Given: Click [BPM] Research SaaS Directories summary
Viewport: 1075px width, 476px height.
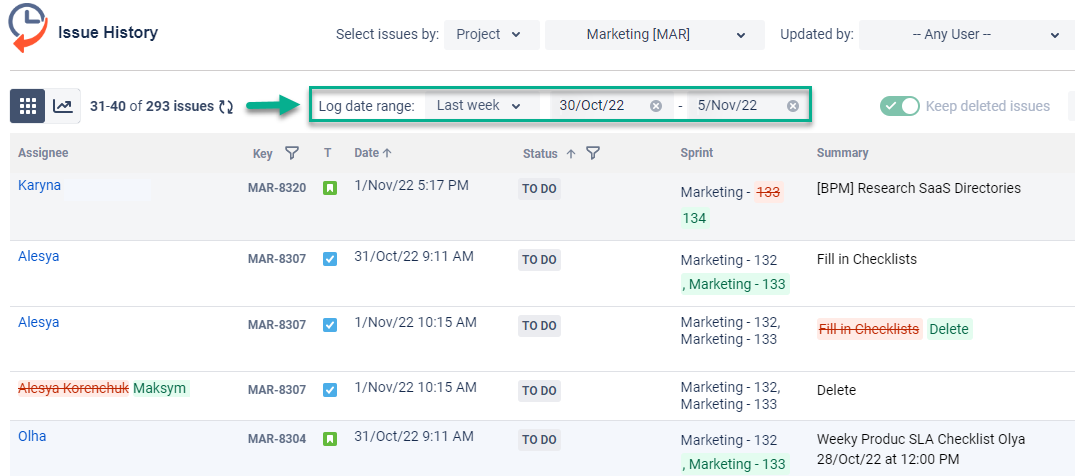Looking at the screenshot, I should 919,188.
